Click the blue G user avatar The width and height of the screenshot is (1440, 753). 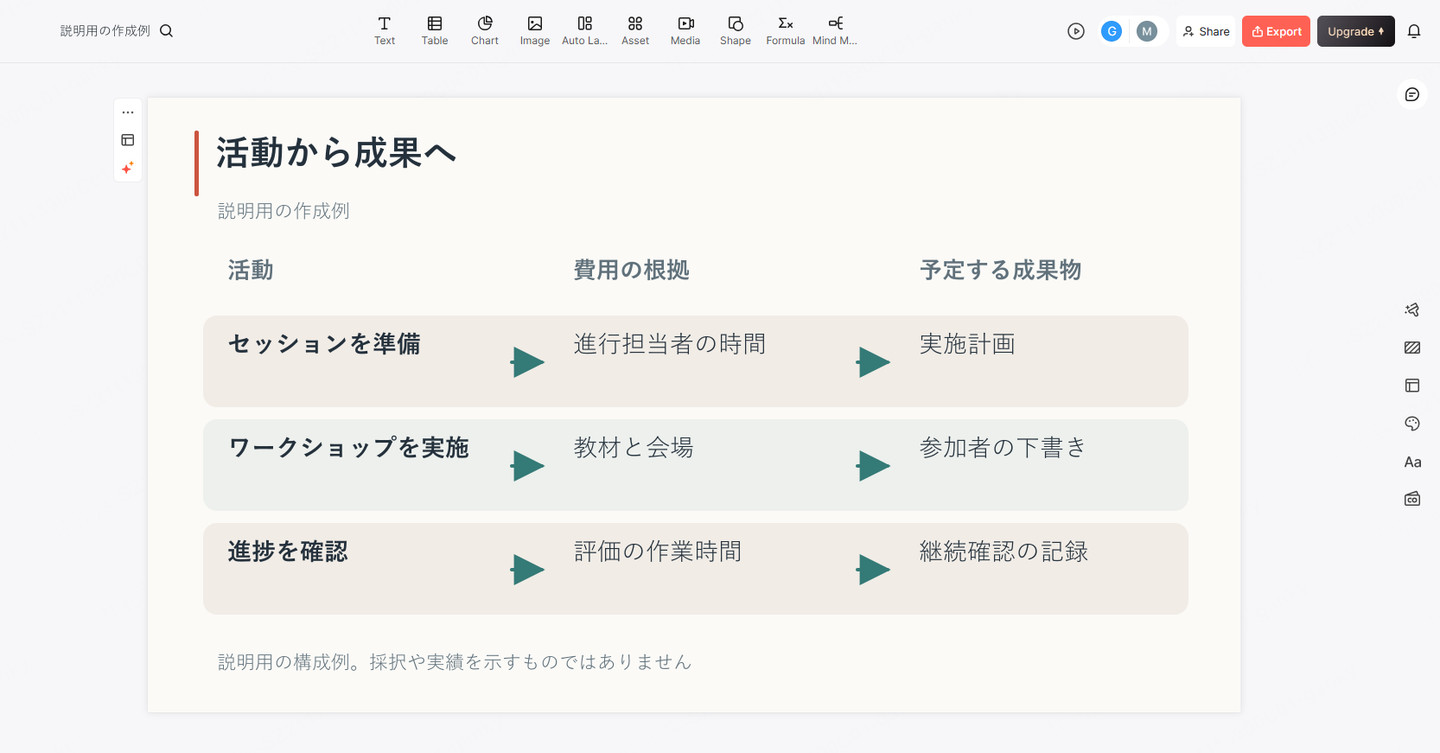point(1111,31)
